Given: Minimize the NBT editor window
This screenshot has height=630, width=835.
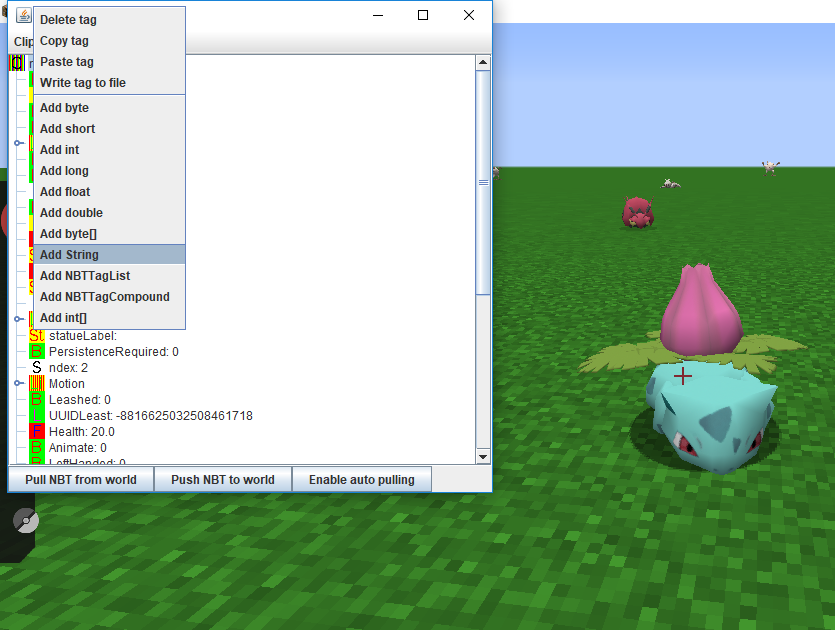Looking at the screenshot, I should pyautogui.click(x=378, y=15).
